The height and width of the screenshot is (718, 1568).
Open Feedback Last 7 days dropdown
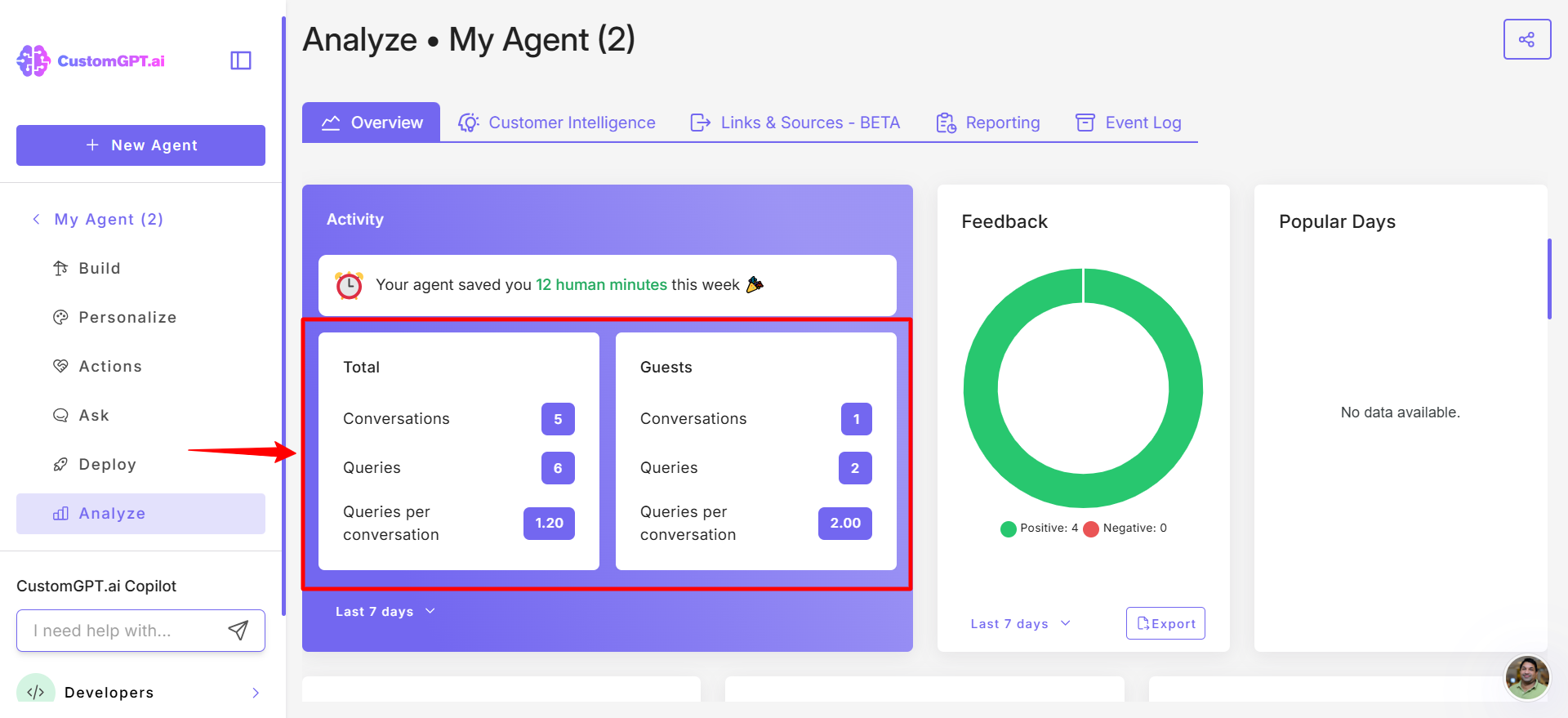tap(1020, 623)
